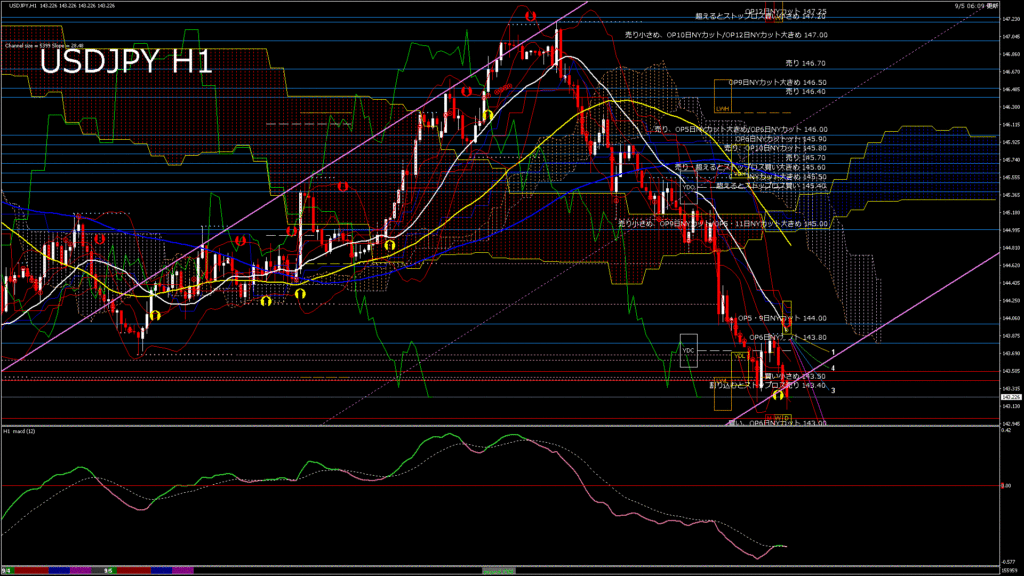Click price axis value 143.875
The height and width of the screenshot is (576, 1024).
click(1011, 336)
